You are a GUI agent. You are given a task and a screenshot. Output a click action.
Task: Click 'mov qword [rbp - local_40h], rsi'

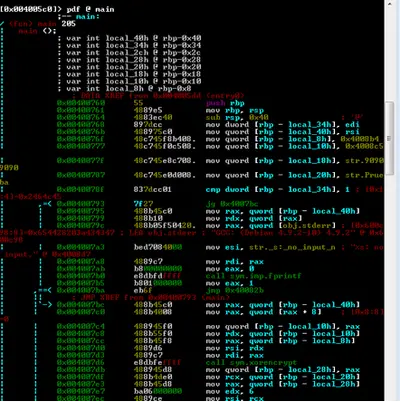(x=282, y=132)
